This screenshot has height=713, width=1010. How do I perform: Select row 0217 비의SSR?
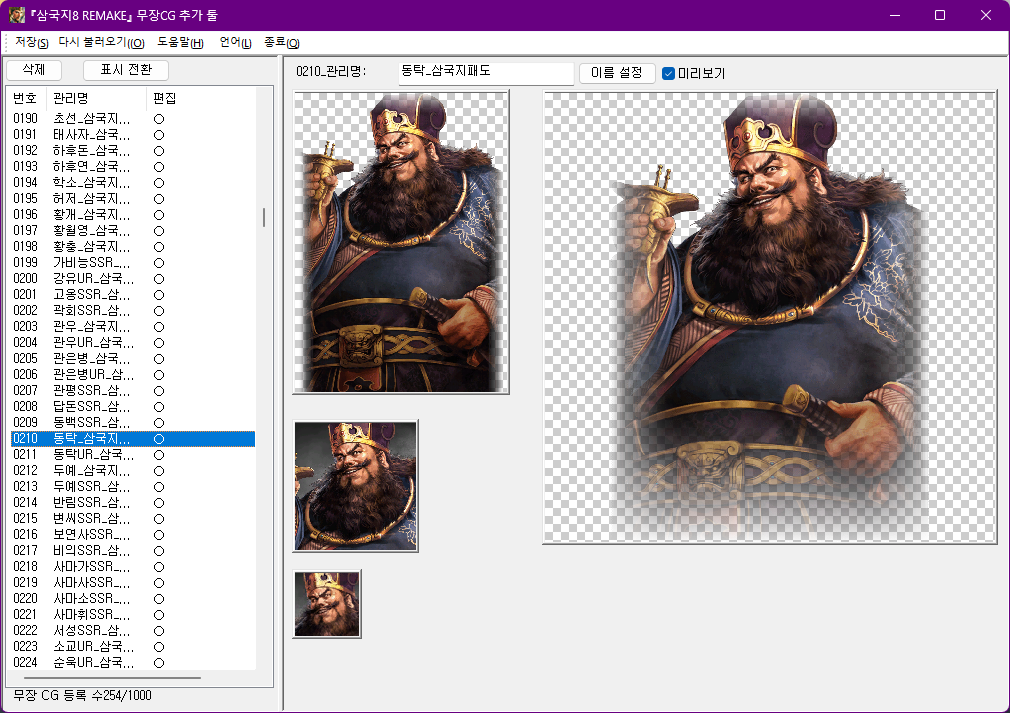[x=133, y=551]
